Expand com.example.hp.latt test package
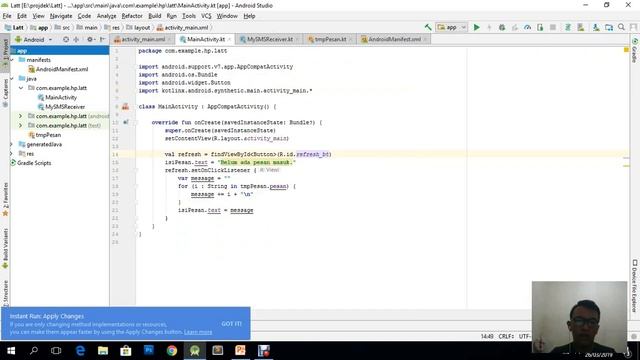The image size is (640, 360). [x=21, y=125]
